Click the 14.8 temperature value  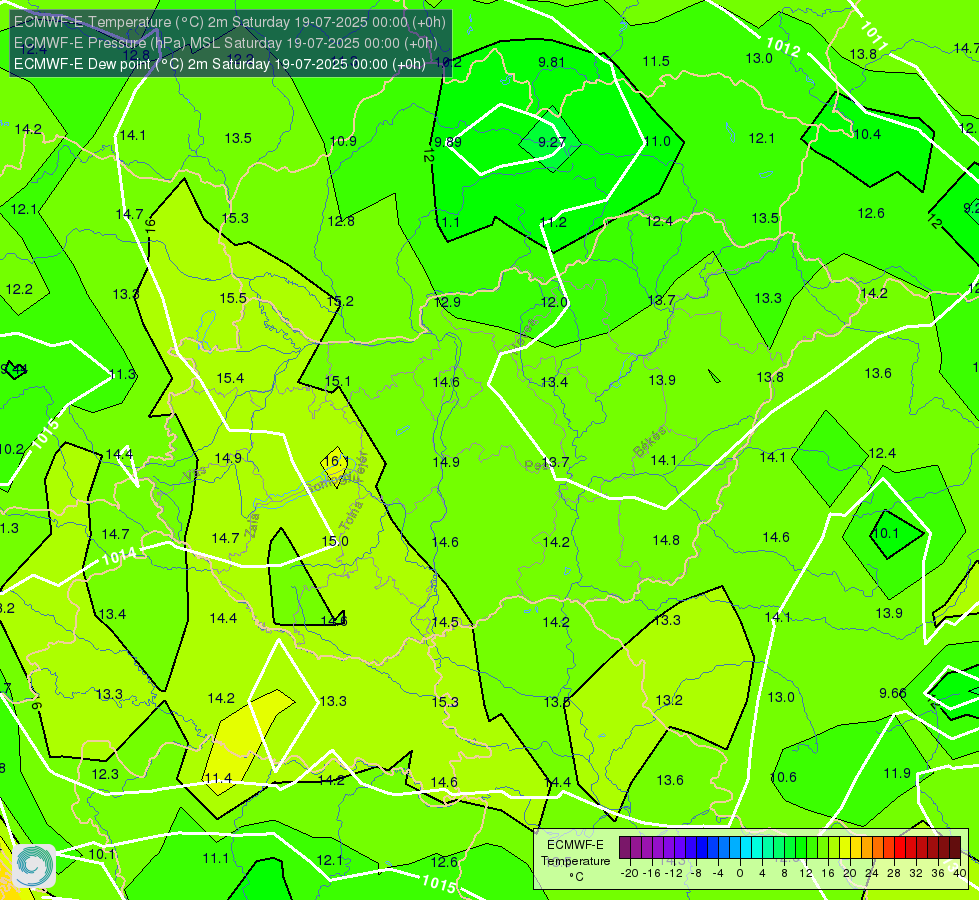point(666,540)
